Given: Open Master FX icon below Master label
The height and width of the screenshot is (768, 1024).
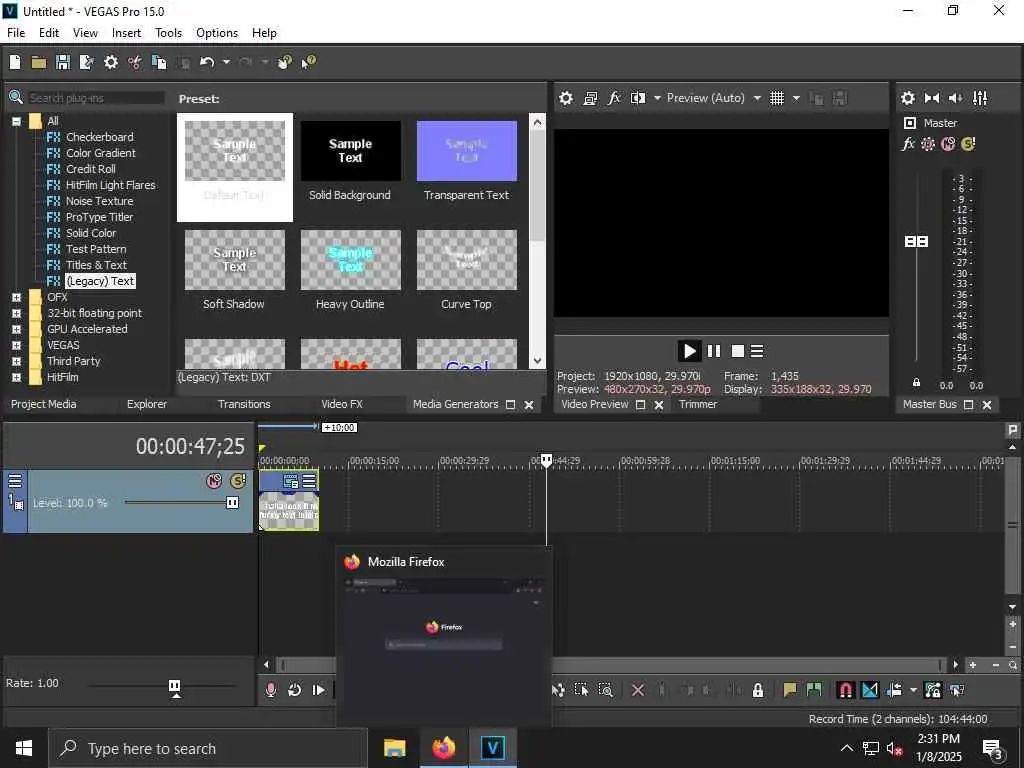Looking at the screenshot, I should (x=908, y=144).
